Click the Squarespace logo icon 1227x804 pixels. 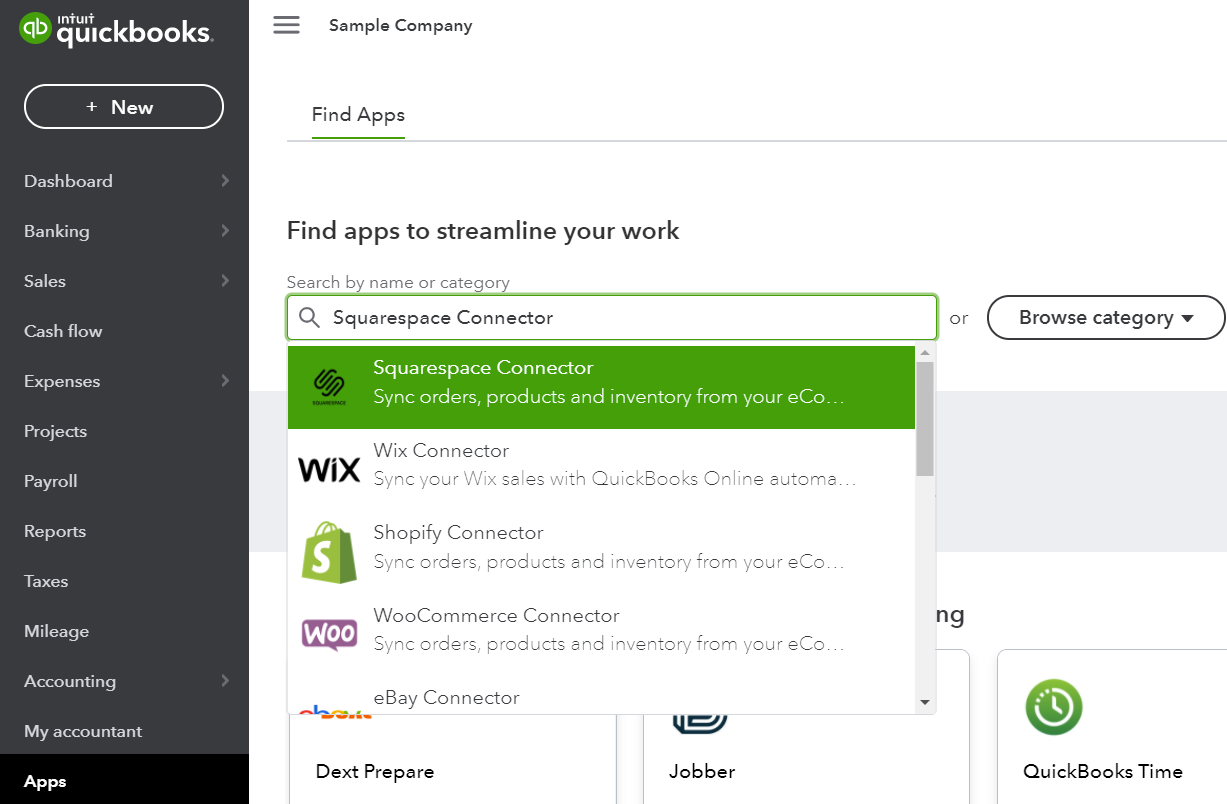(x=329, y=387)
